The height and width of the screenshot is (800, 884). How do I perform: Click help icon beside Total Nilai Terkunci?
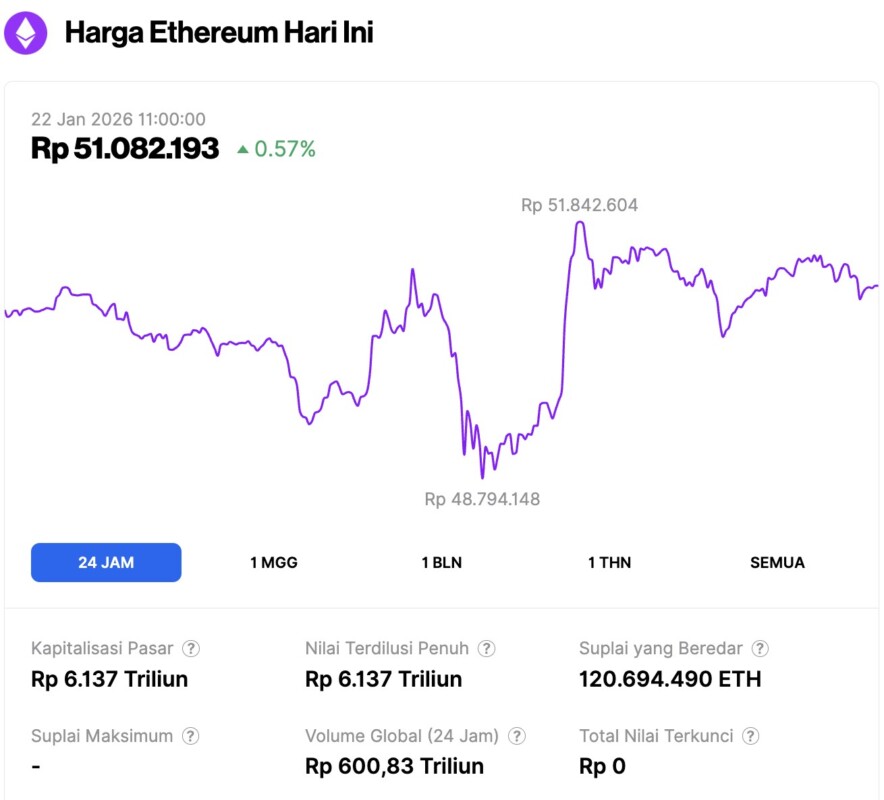click(x=751, y=736)
